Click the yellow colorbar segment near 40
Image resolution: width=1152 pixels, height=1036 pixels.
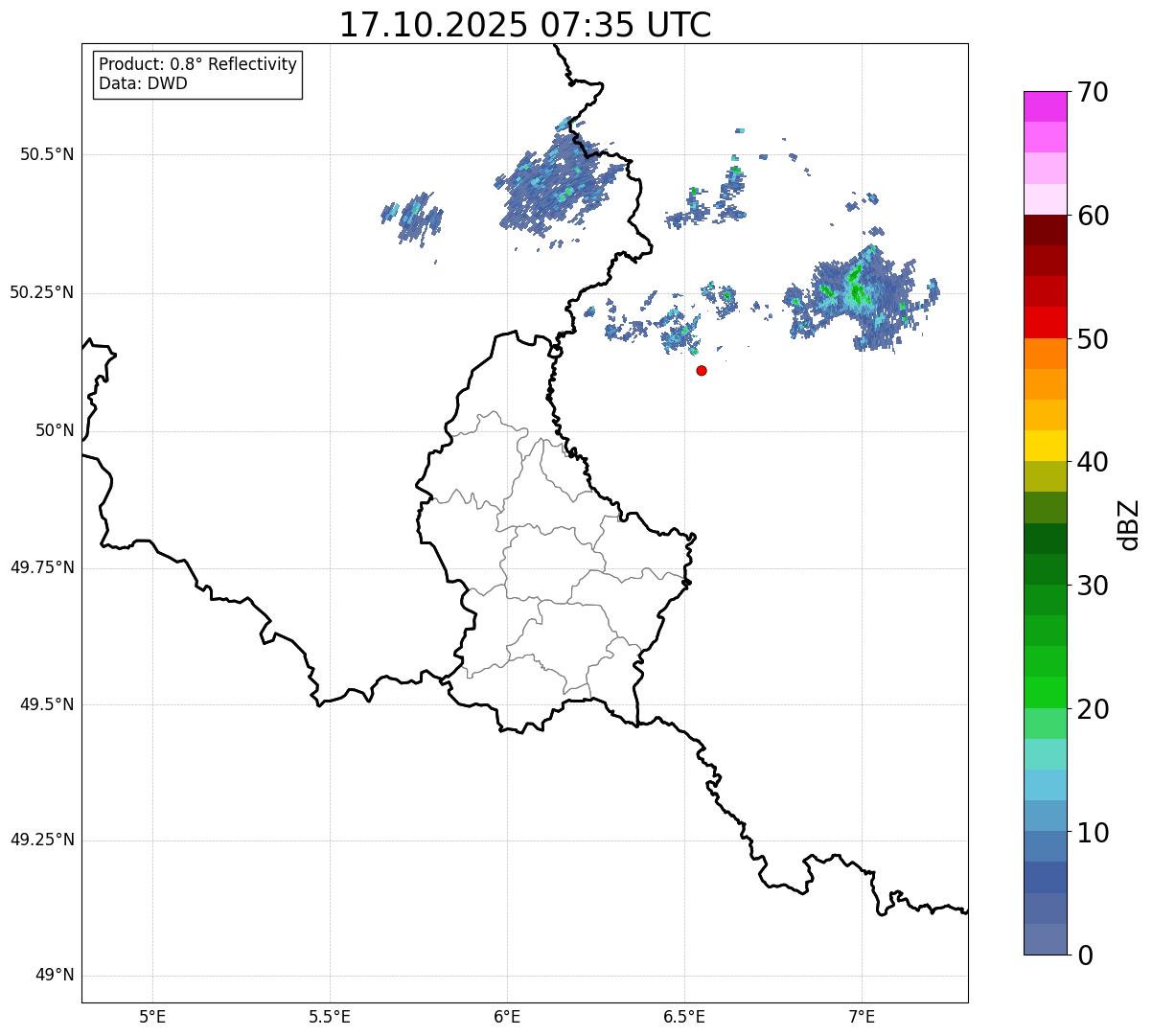[x=1045, y=446]
